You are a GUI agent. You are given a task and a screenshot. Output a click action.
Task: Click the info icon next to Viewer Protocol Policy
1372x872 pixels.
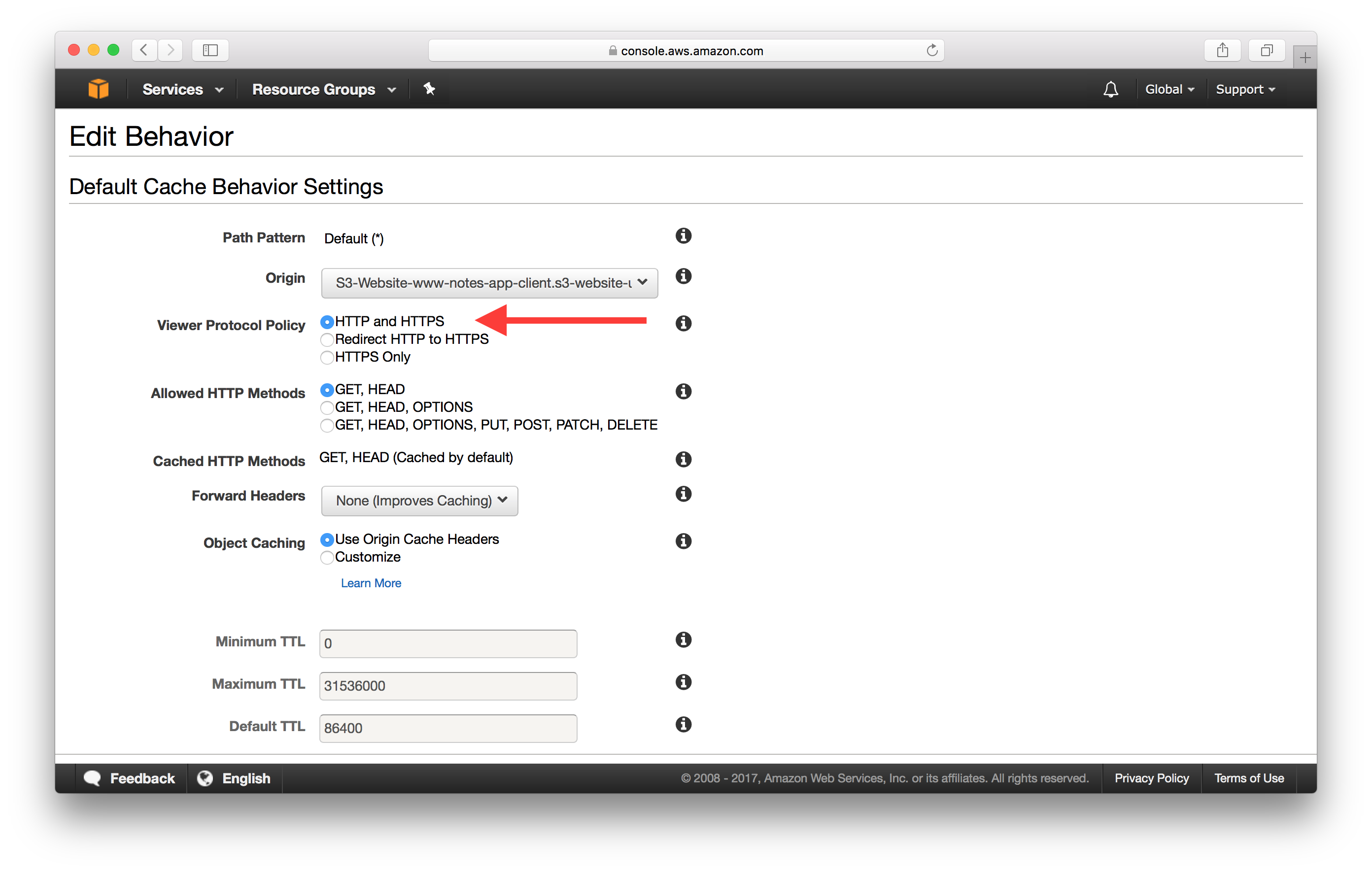[x=684, y=323]
